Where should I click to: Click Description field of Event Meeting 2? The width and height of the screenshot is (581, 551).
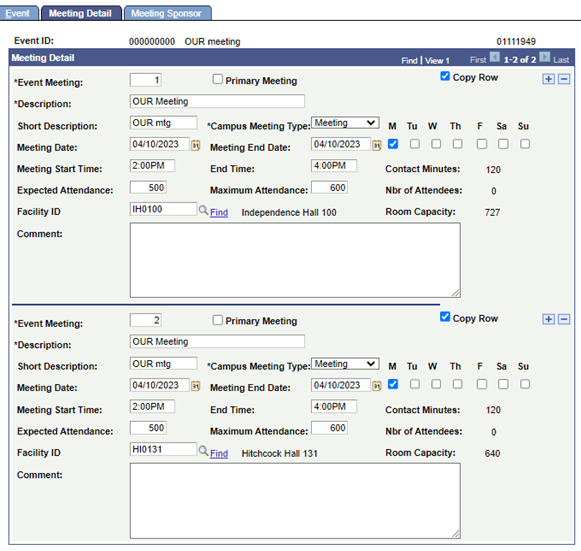(217, 341)
